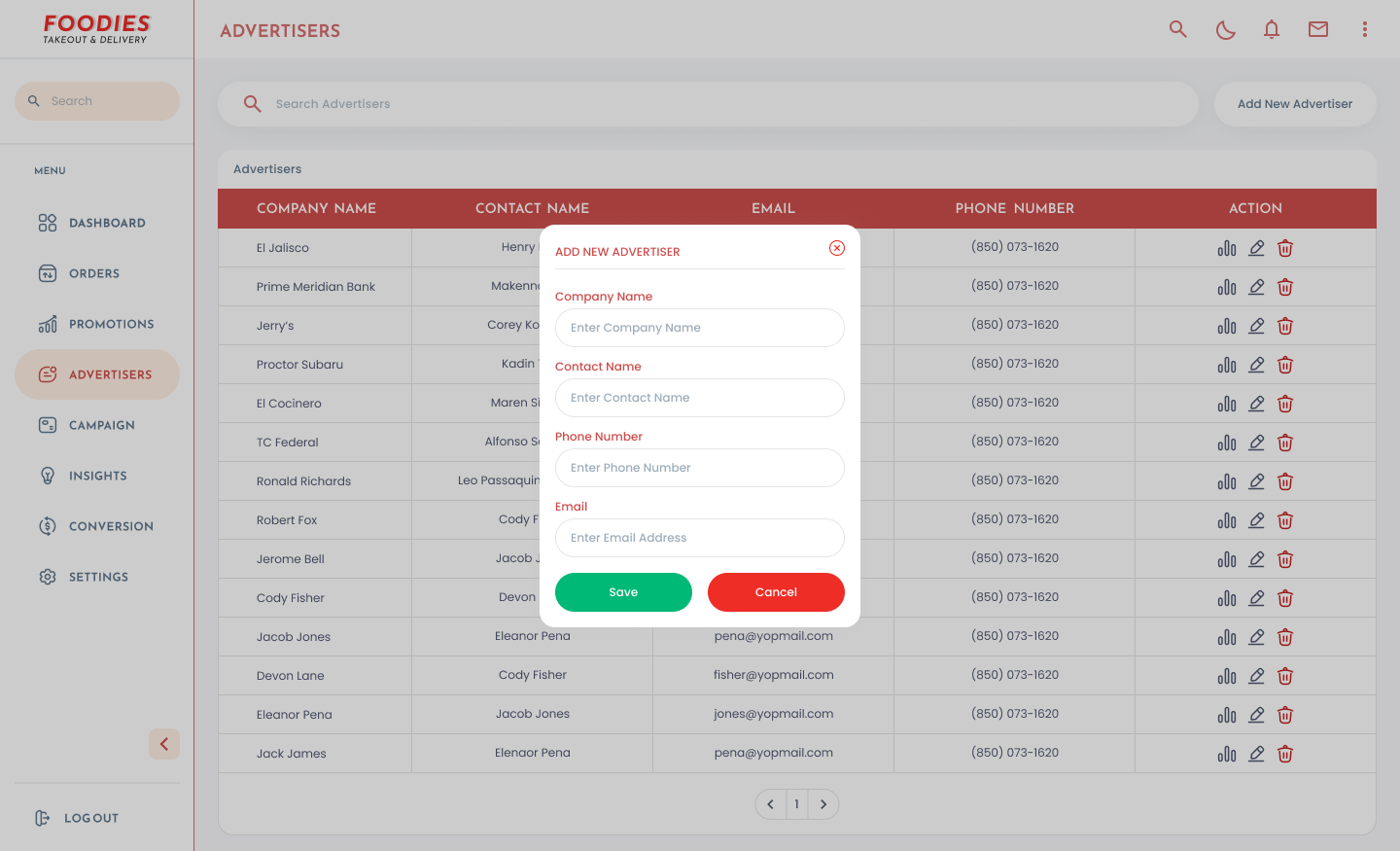The height and width of the screenshot is (851, 1400).
Task: Collapse the sidebar with the arrow button
Action: click(164, 744)
